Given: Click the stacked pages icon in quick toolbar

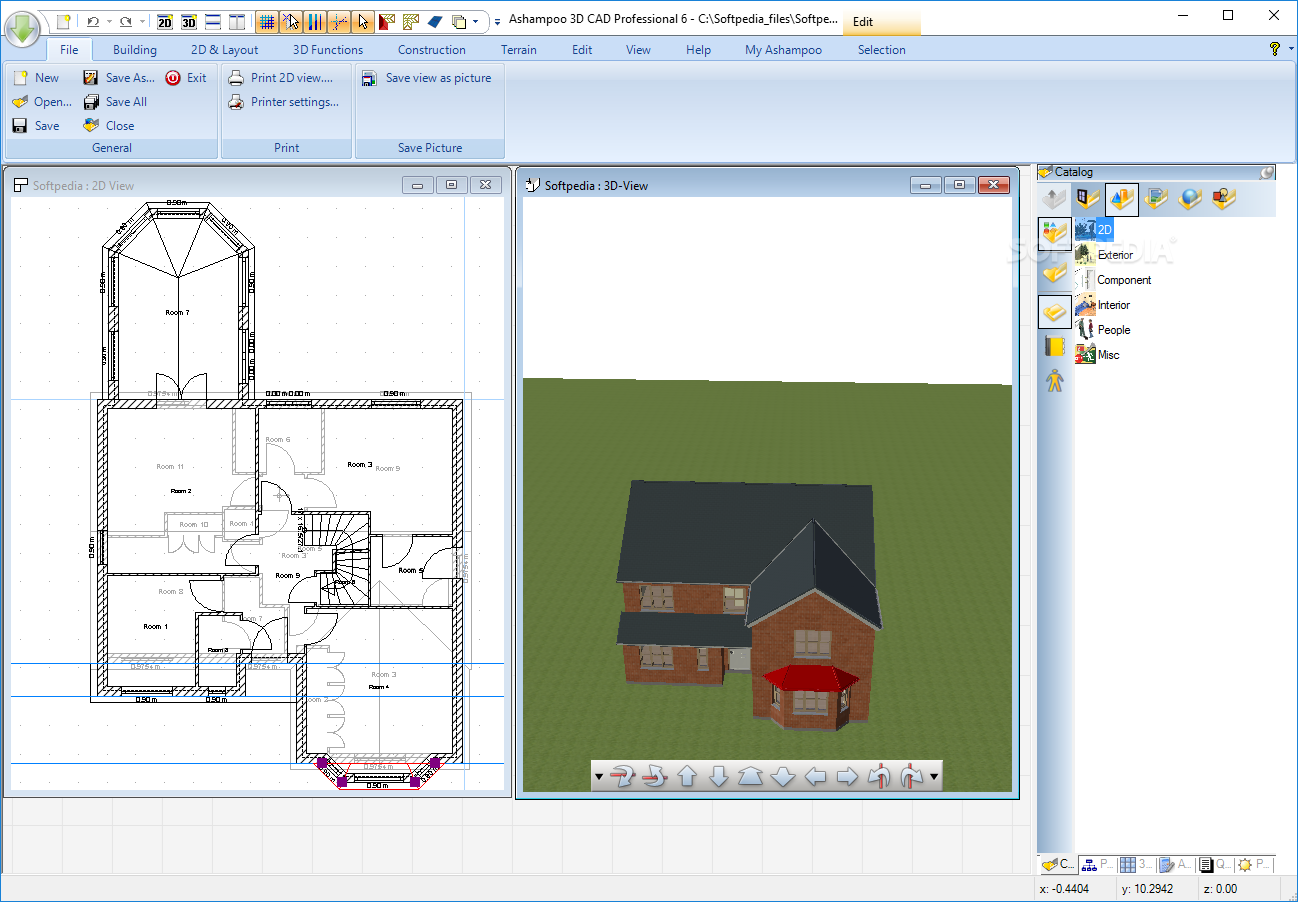Looking at the screenshot, I should click(x=459, y=21).
